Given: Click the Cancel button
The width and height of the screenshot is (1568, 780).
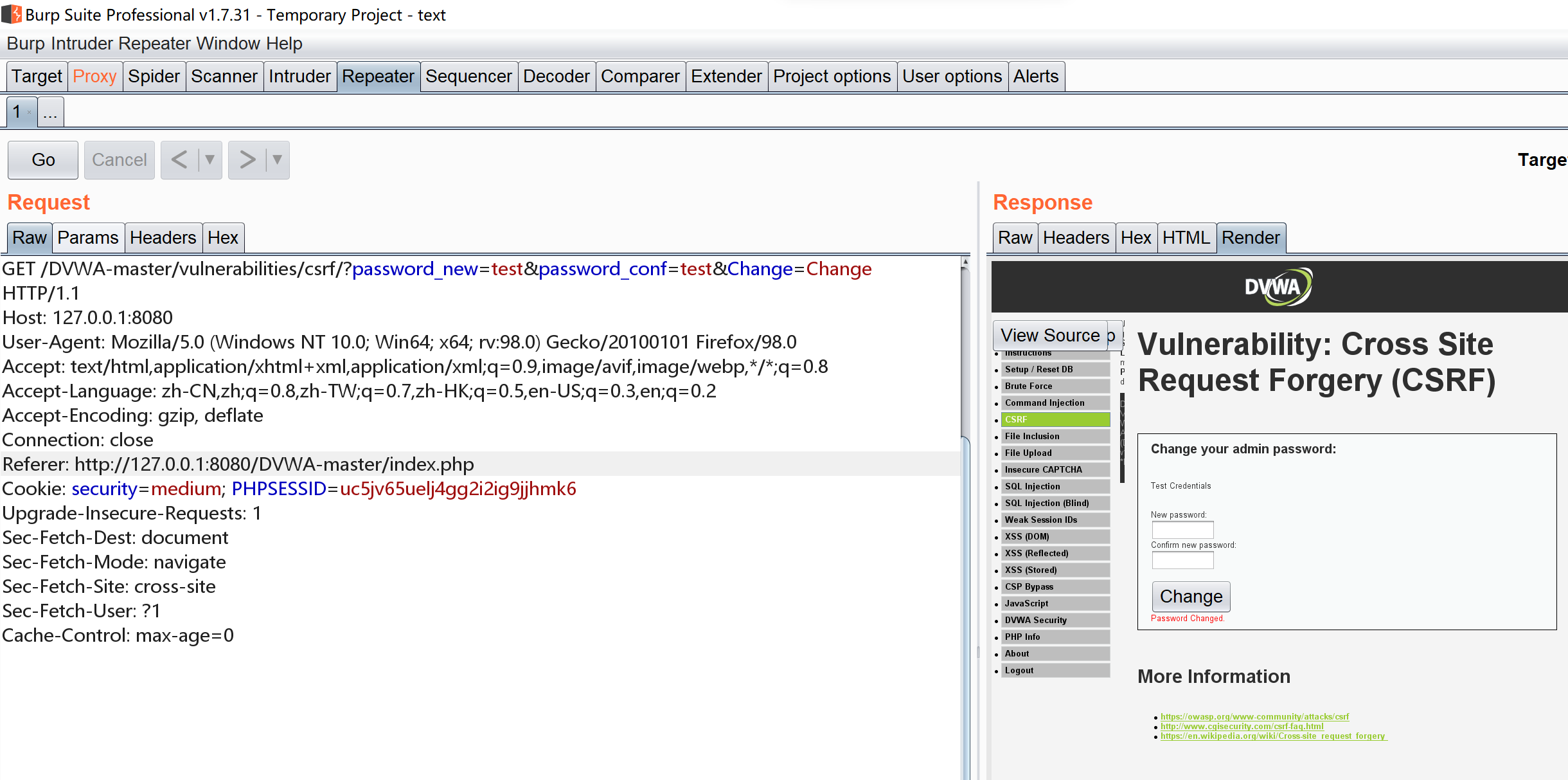Looking at the screenshot, I should tap(120, 159).
